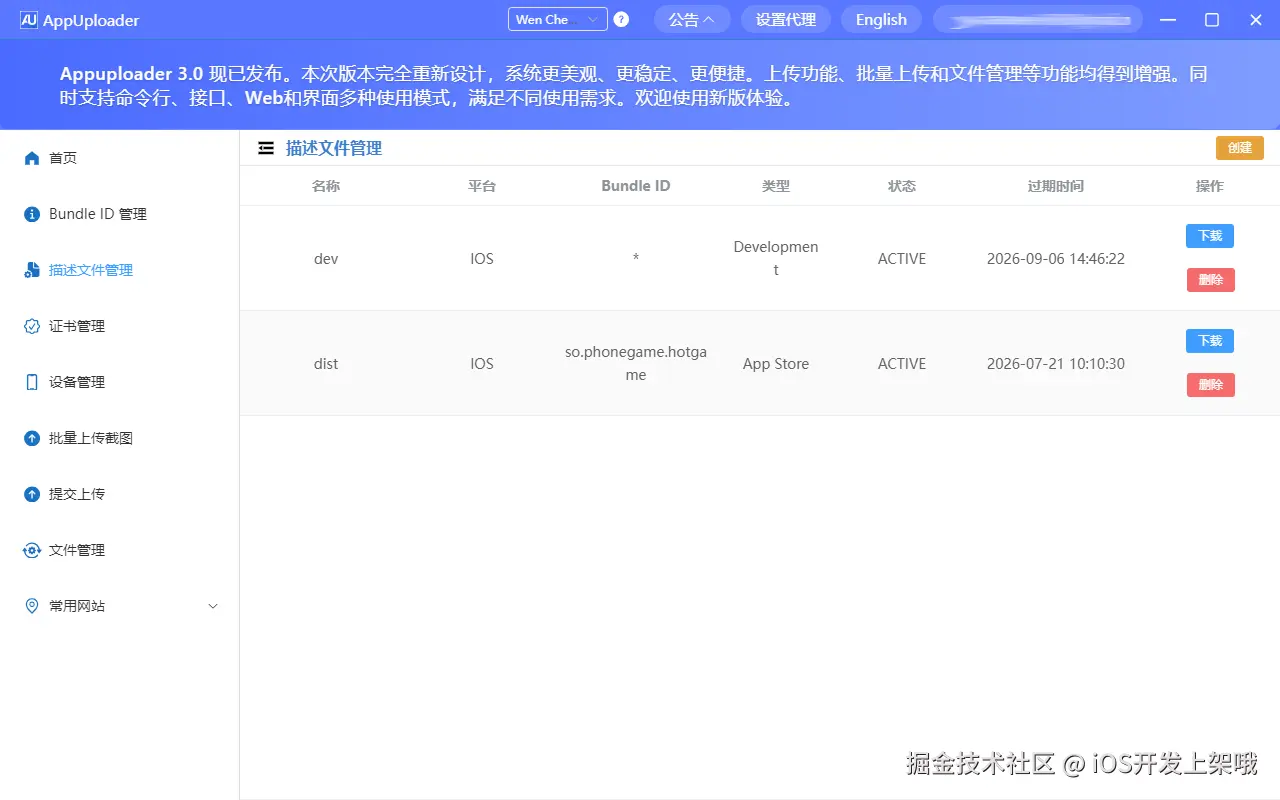1280x800 pixels.
Task: Click the Development type cell
Action: pos(776,258)
